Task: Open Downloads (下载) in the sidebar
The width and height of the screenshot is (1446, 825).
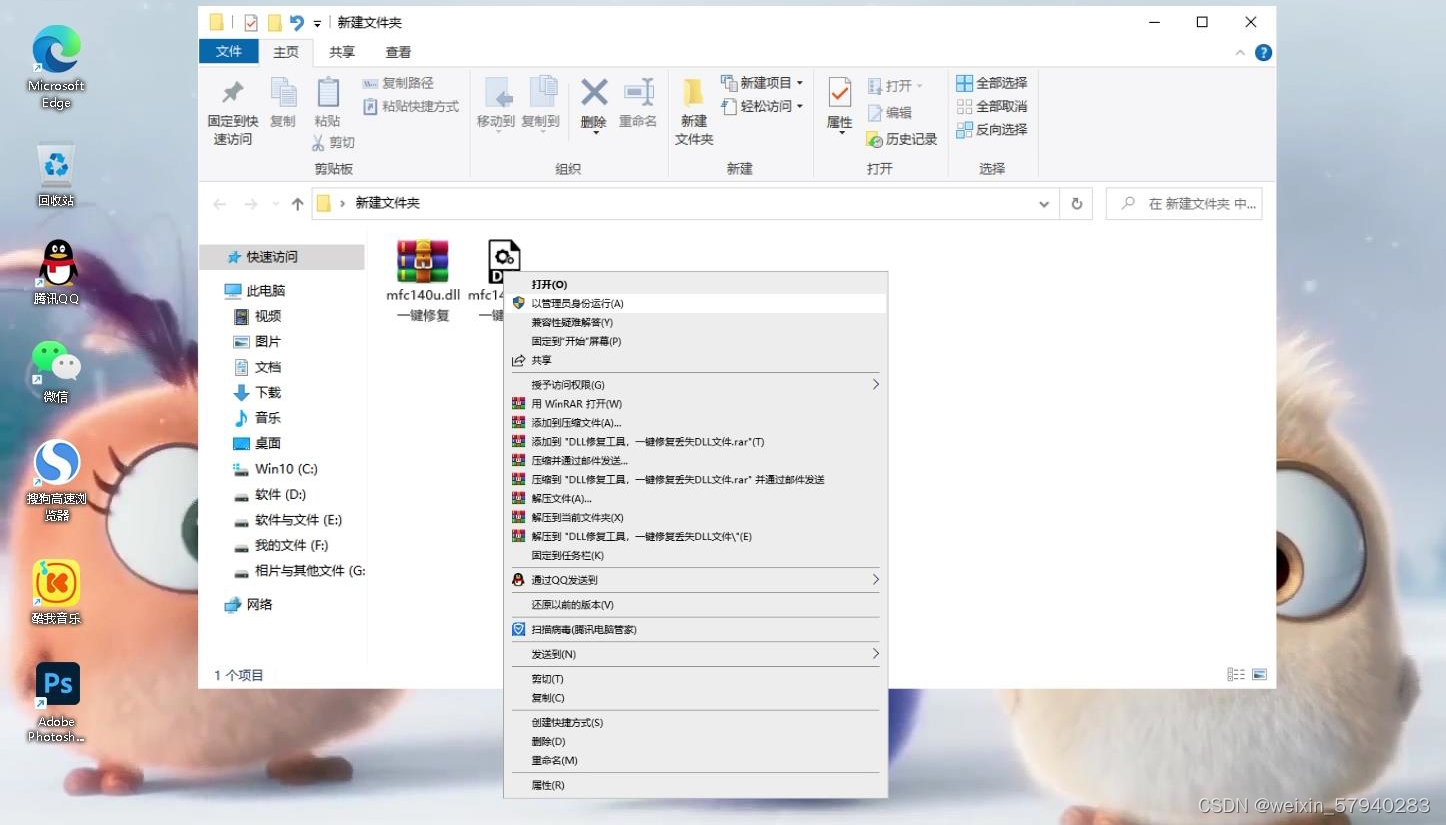Action: tap(257, 393)
